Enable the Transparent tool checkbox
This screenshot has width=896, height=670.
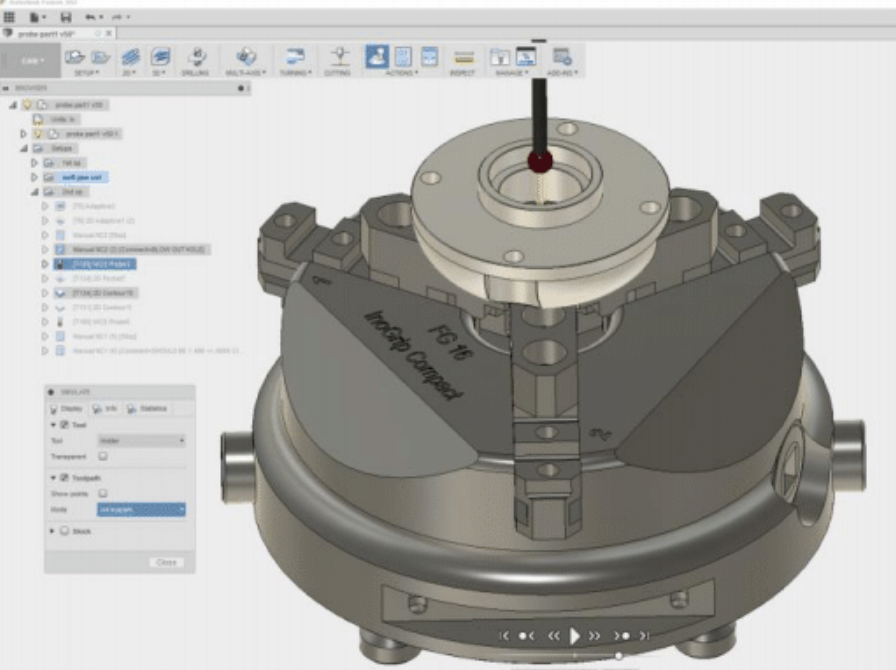[103, 456]
